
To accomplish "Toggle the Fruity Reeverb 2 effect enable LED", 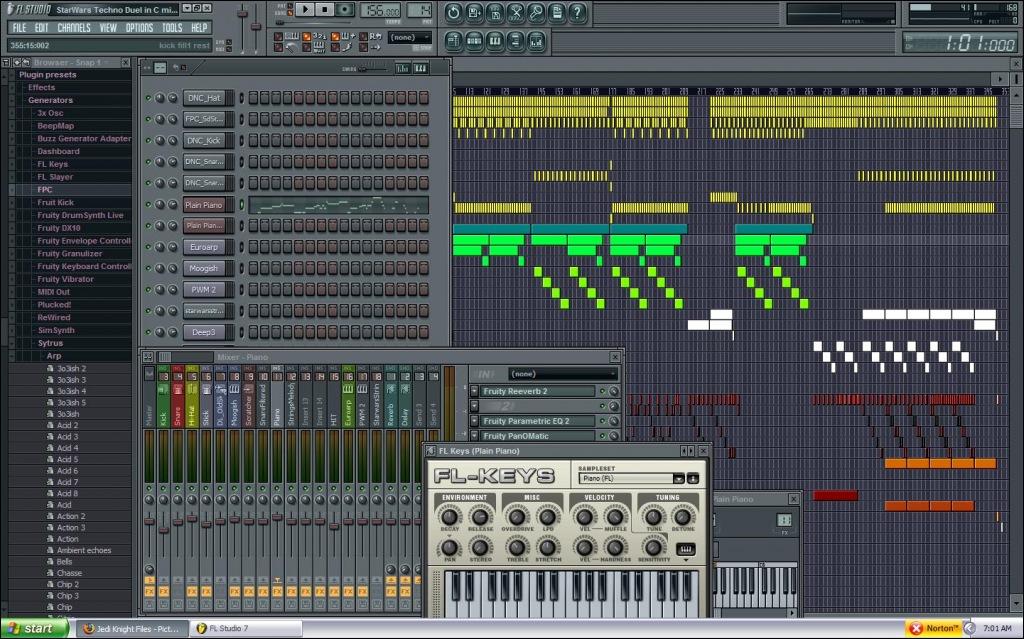I will point(602,391).
